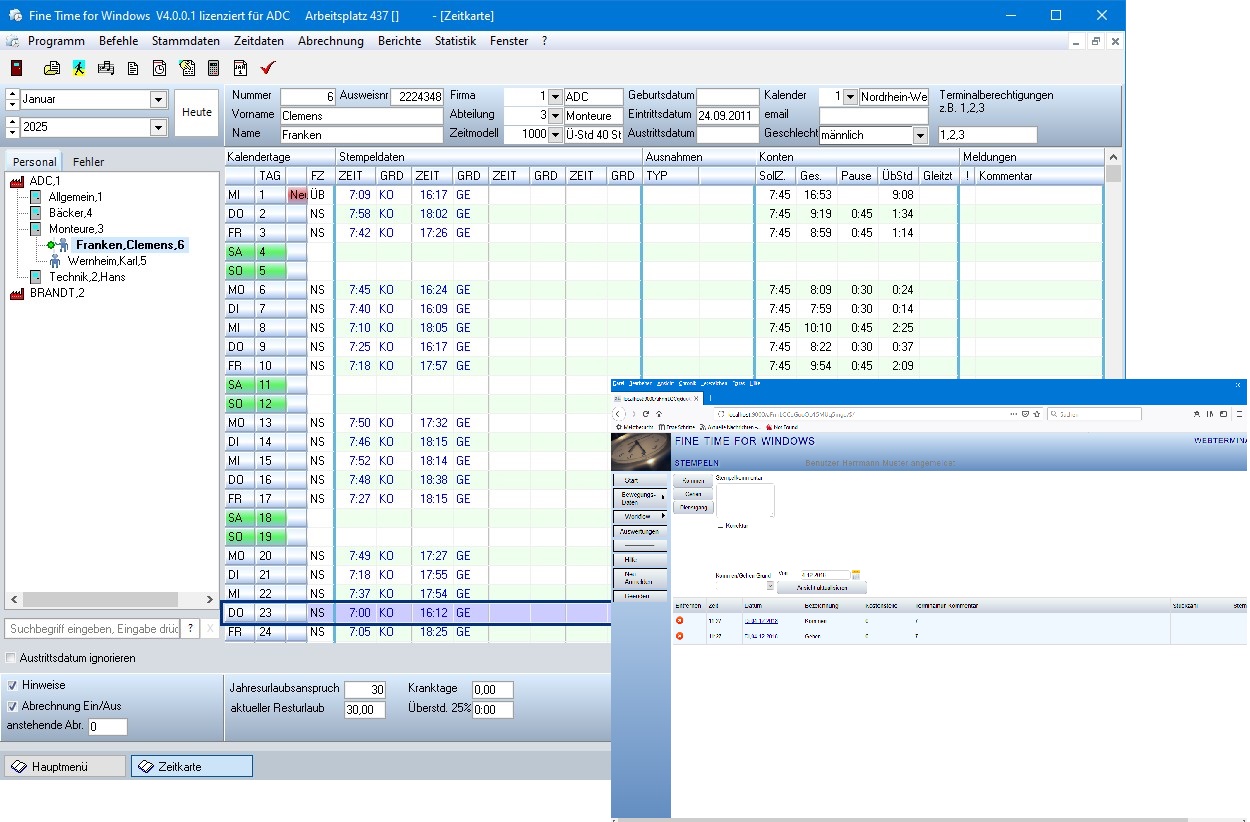Click the Hauptmenü button

coord(65,766)
